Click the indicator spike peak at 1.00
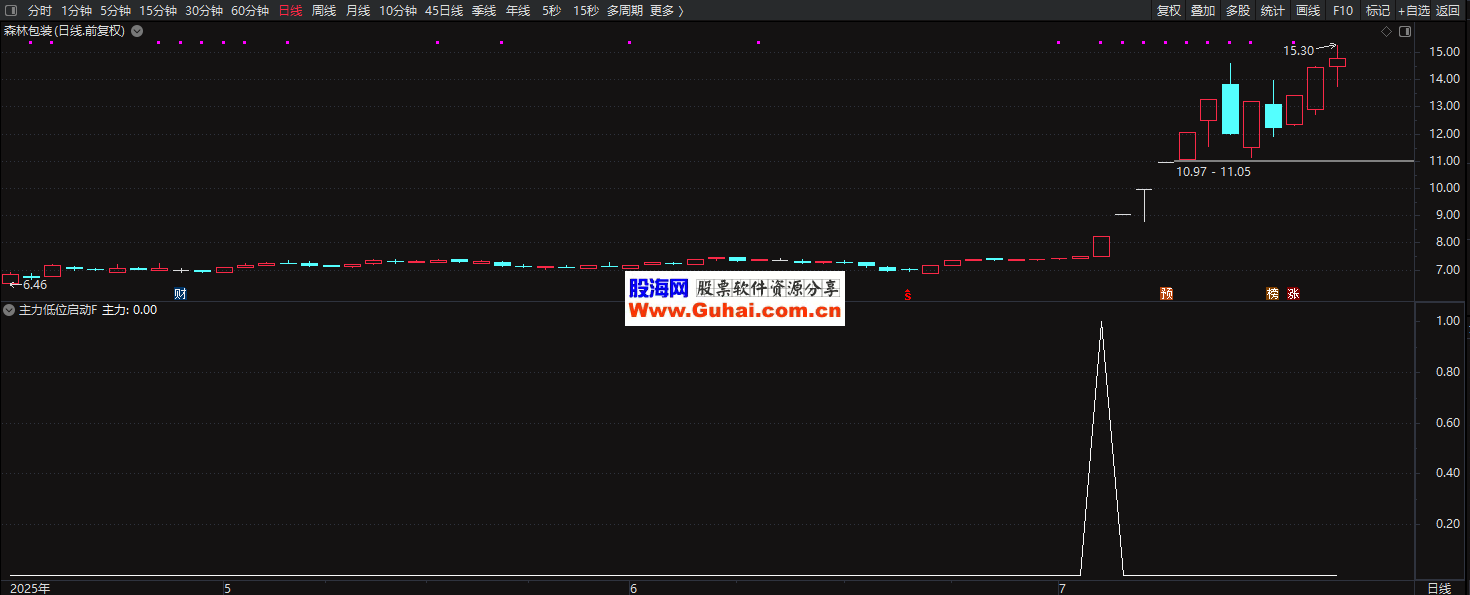 click(1101, 322)
